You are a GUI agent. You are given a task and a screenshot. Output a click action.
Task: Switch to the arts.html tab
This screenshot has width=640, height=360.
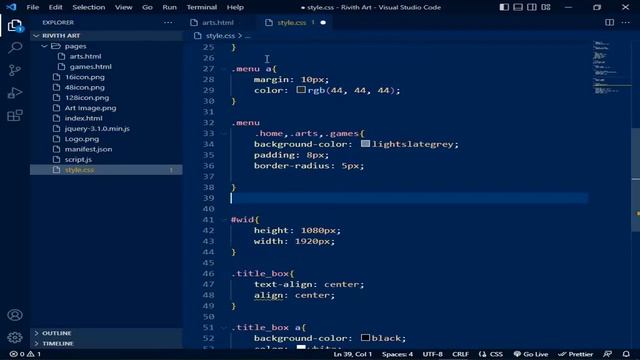tap(217, 22)
